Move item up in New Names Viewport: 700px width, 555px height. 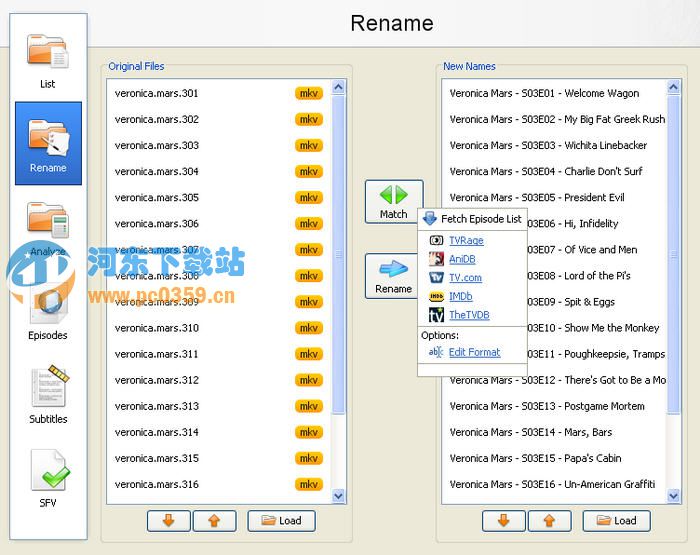(x=550, y=521)
